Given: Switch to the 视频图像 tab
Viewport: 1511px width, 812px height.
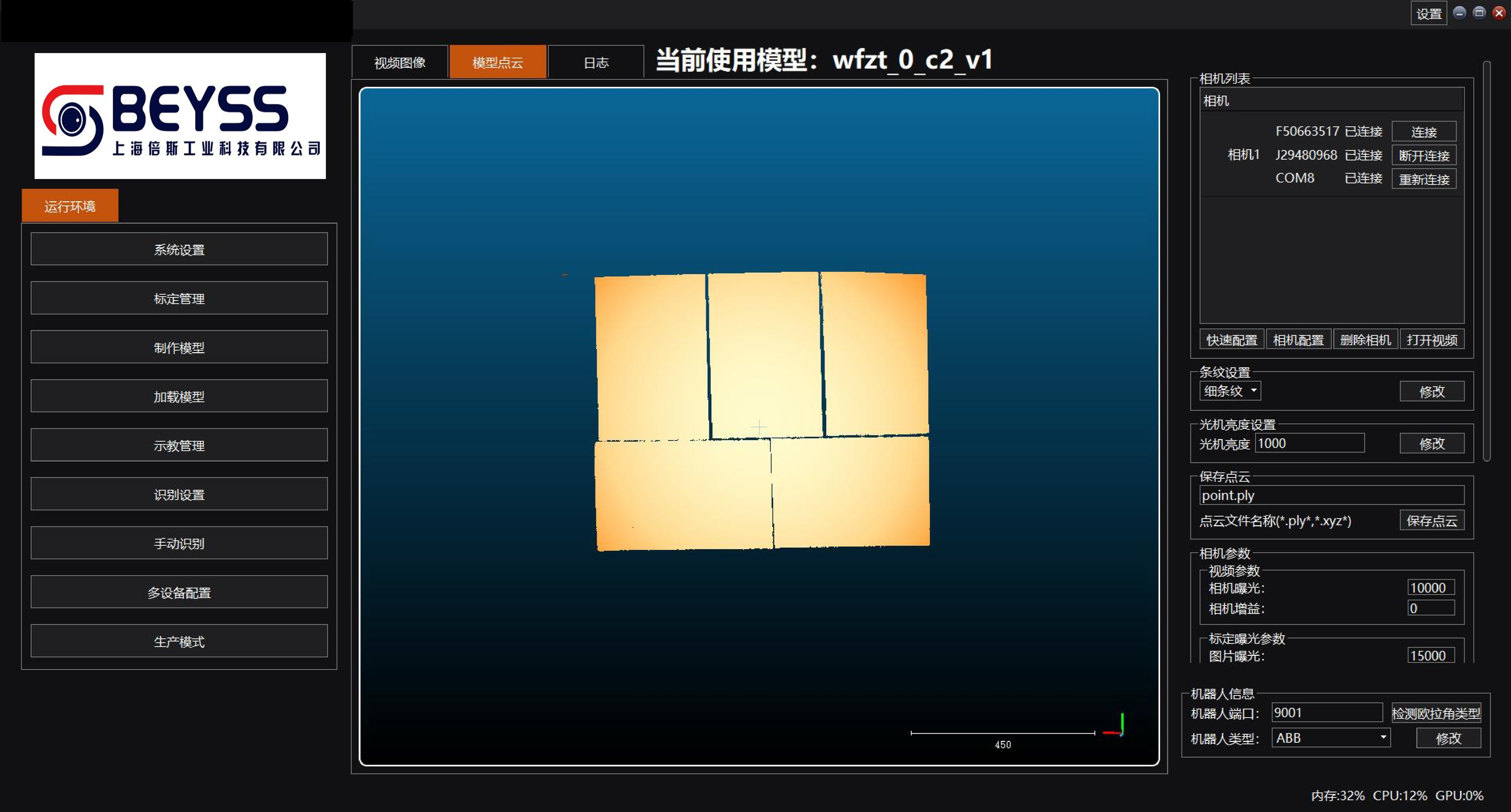Looking at the screenshot, I should tap(400, 62).
